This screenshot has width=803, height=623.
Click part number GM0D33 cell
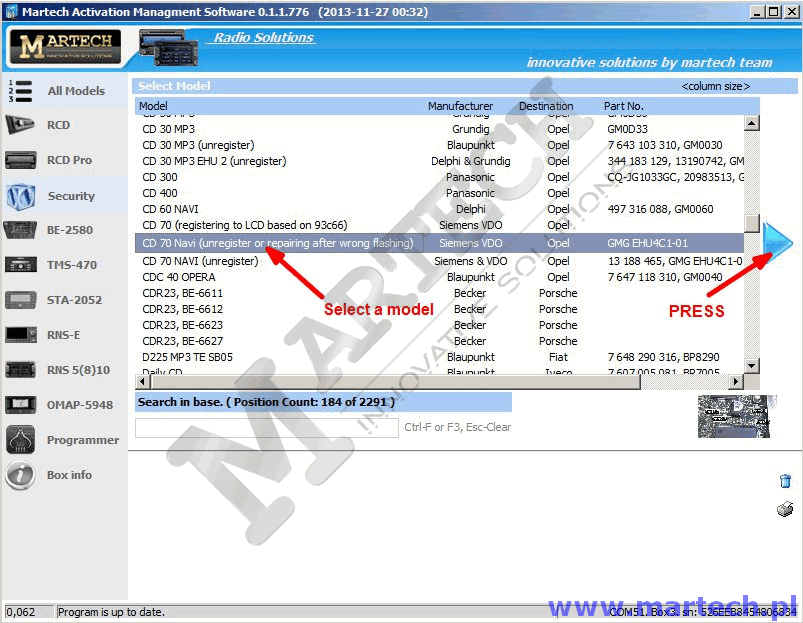(627, 129)
